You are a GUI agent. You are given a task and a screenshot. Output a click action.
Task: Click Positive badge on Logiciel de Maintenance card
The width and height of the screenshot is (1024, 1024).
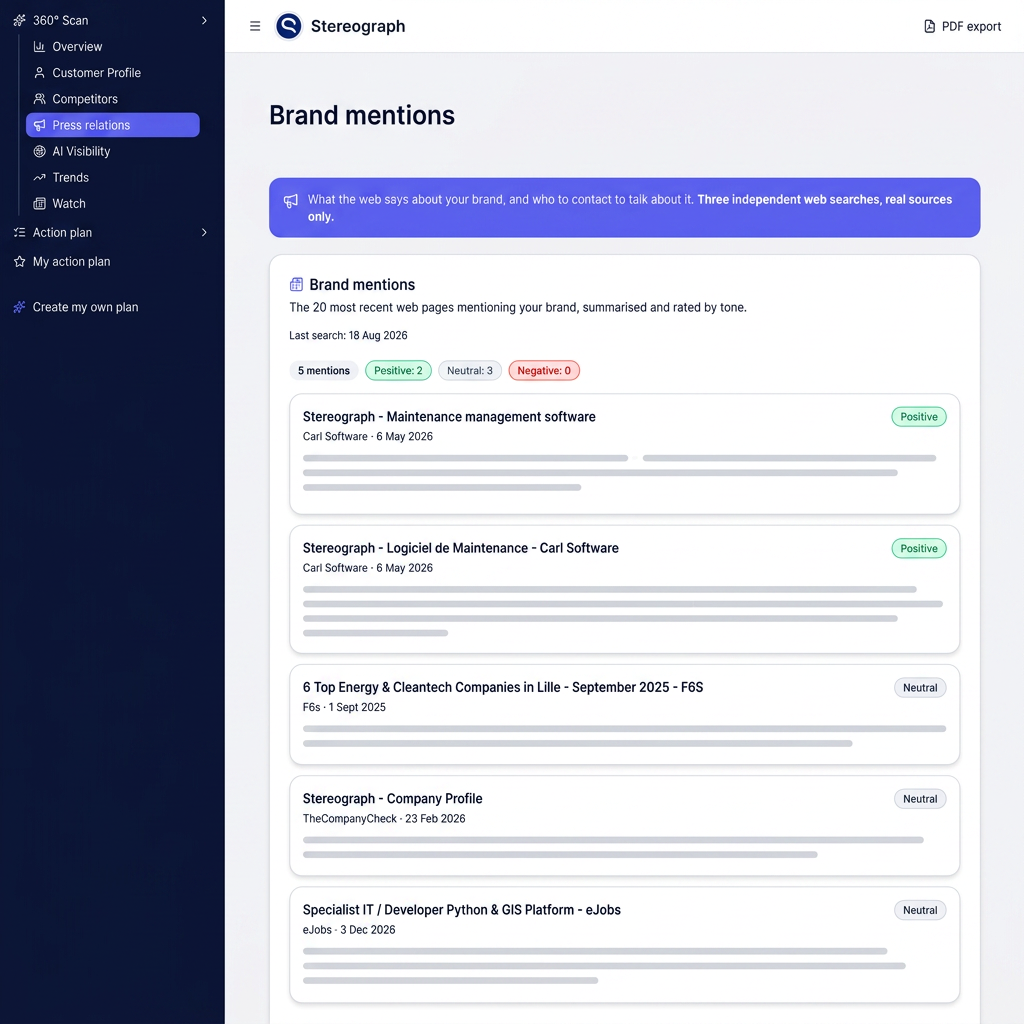pyautogui.click(x=919, y=549)
